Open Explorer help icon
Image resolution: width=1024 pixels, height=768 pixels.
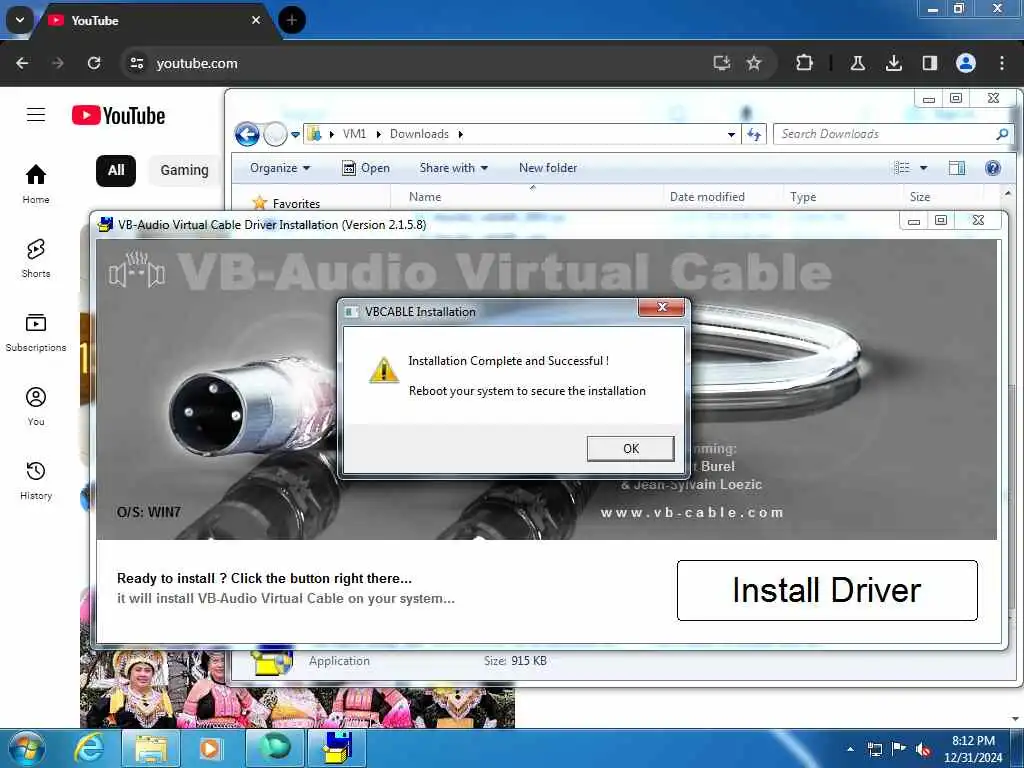pos(993,168)
